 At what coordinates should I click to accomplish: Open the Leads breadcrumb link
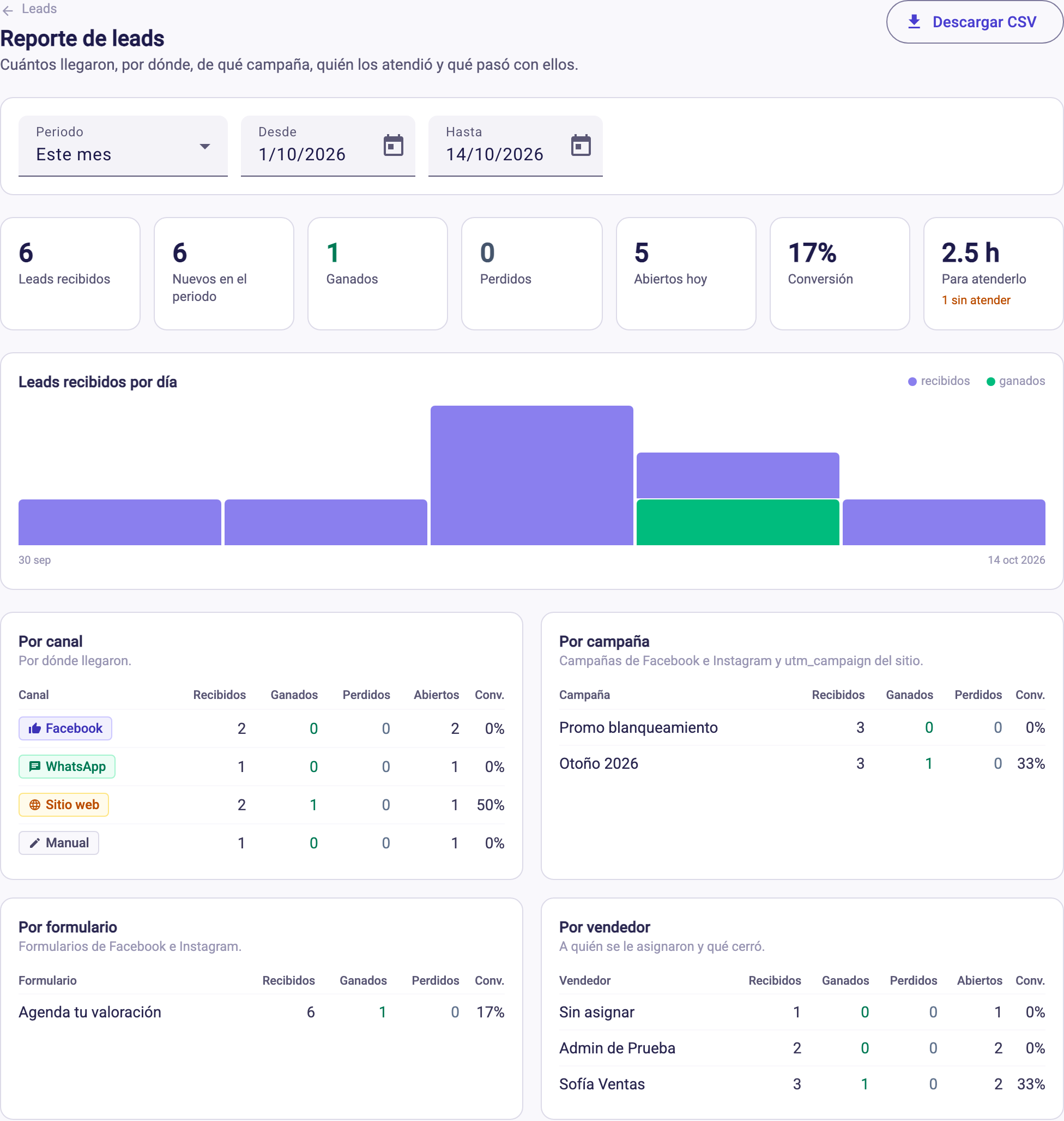click(x=39, y=9)
